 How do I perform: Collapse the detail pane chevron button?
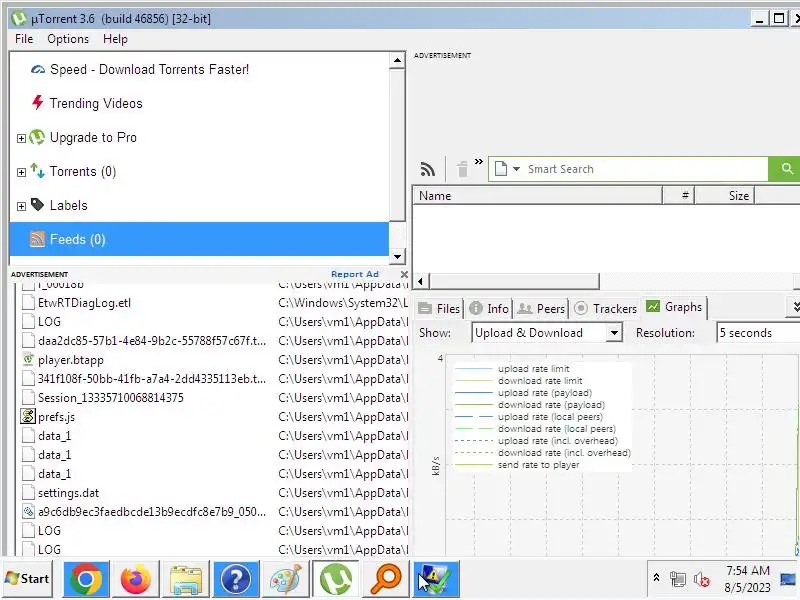(x=795, y=306)
